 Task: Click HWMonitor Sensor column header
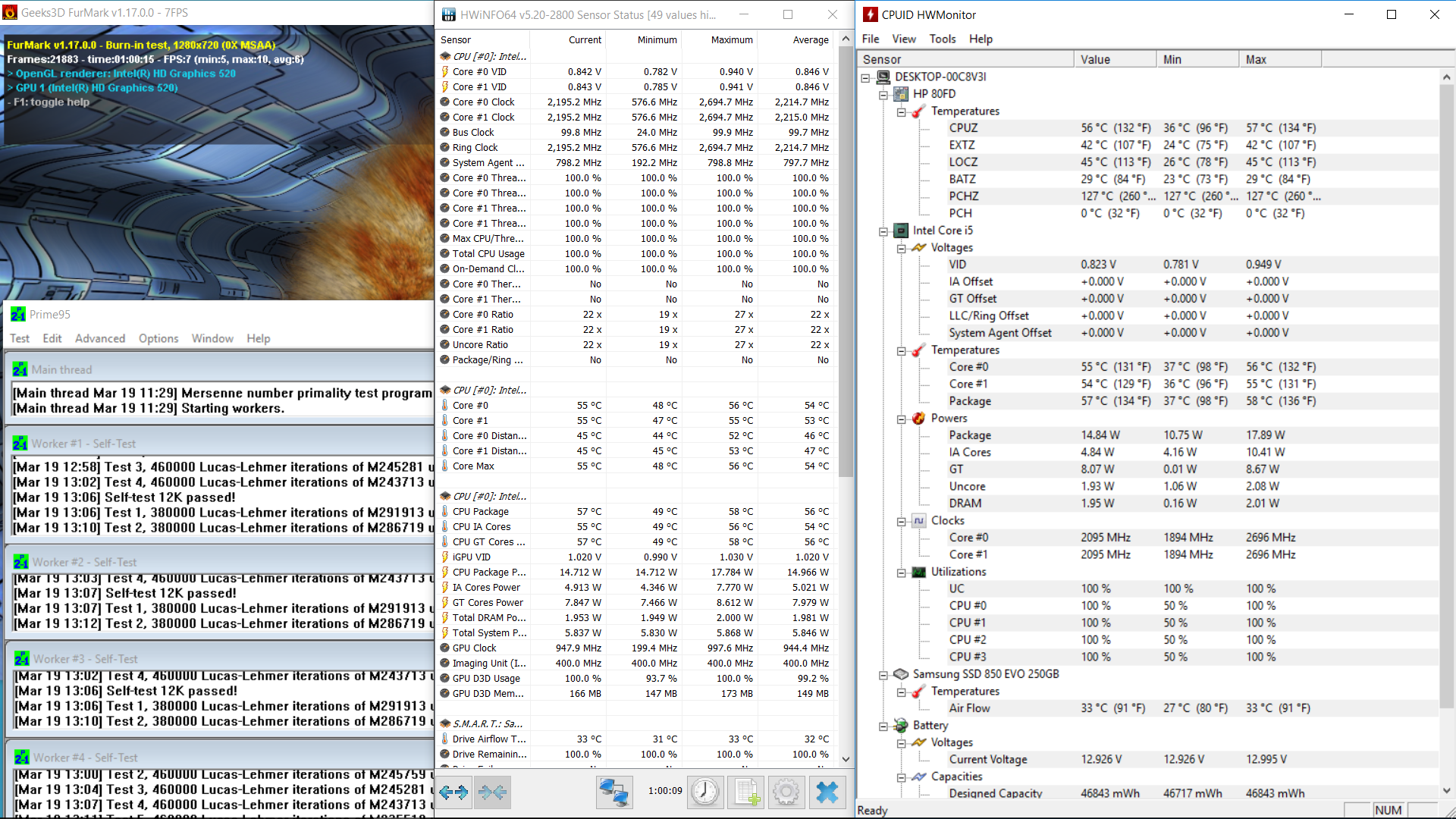965,59
